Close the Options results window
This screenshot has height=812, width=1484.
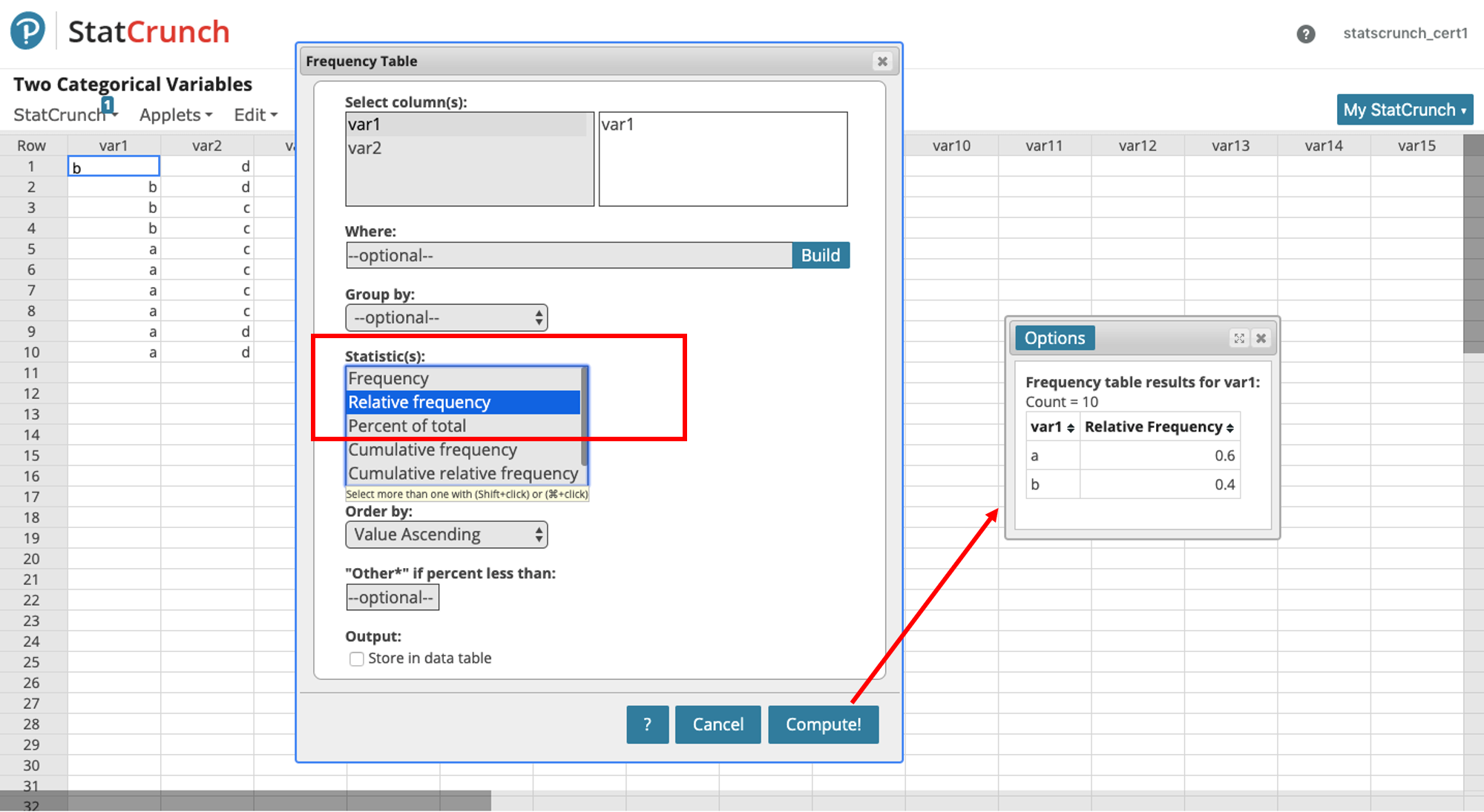(x=1261, y=338)
